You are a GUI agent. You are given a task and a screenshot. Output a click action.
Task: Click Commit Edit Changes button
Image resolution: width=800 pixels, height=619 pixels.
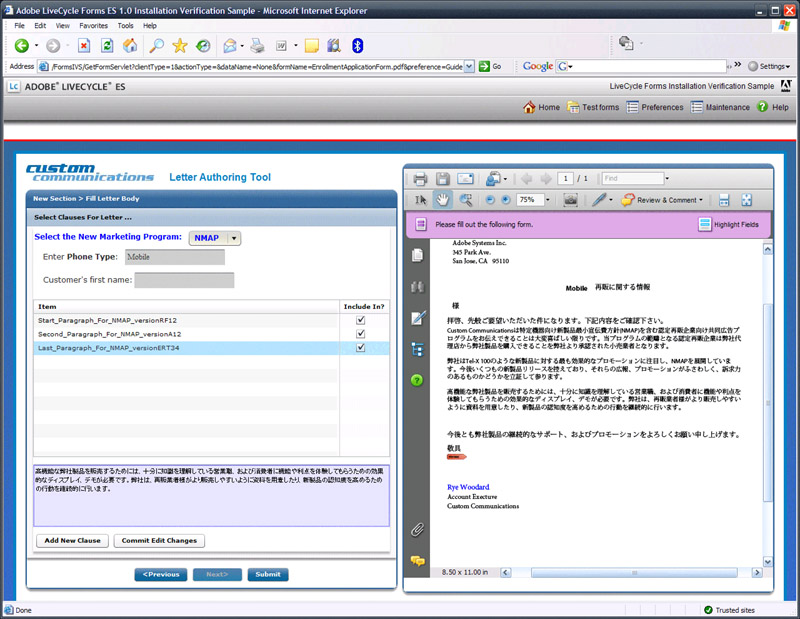click(159, 540)
